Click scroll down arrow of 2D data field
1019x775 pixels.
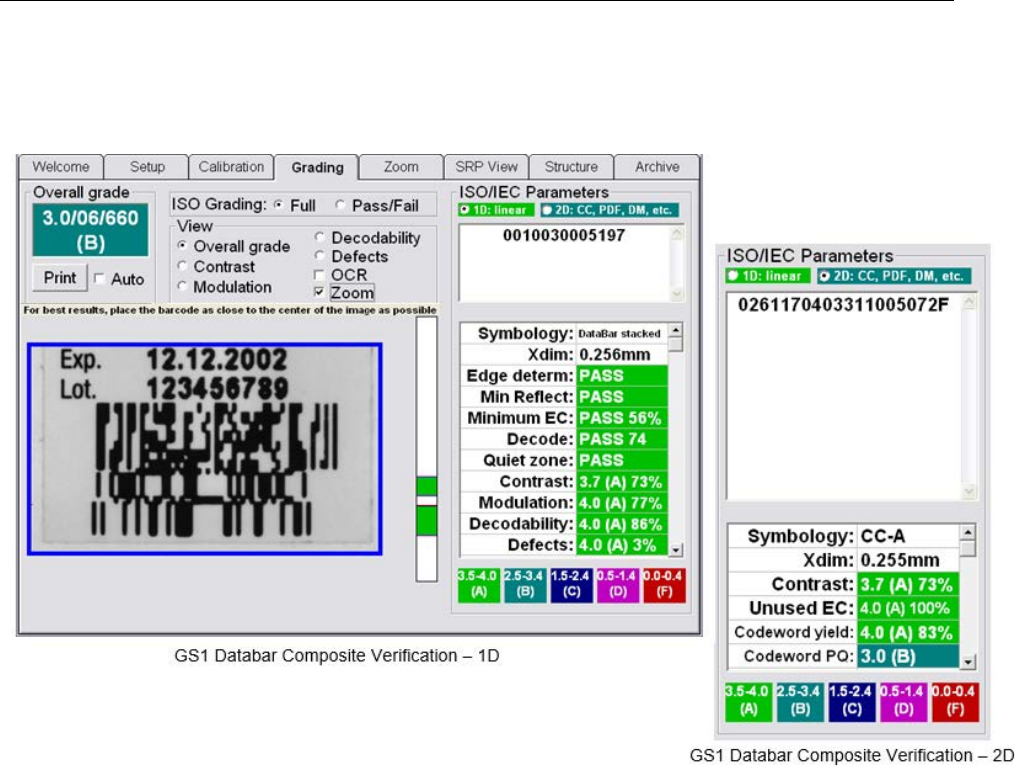click(969, 492)
